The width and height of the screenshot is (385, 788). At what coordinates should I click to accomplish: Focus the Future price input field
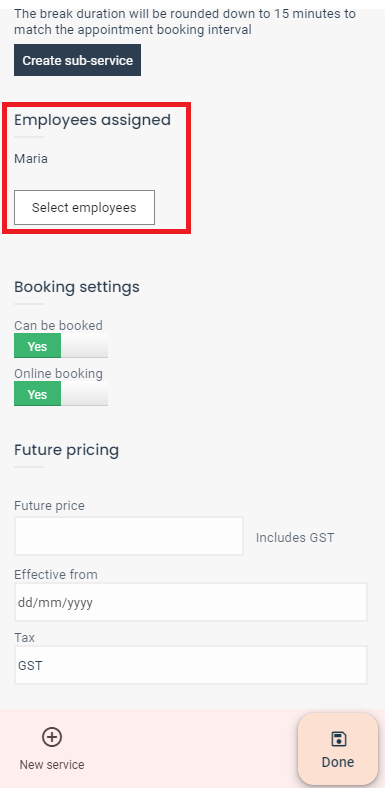coord(129,536)
